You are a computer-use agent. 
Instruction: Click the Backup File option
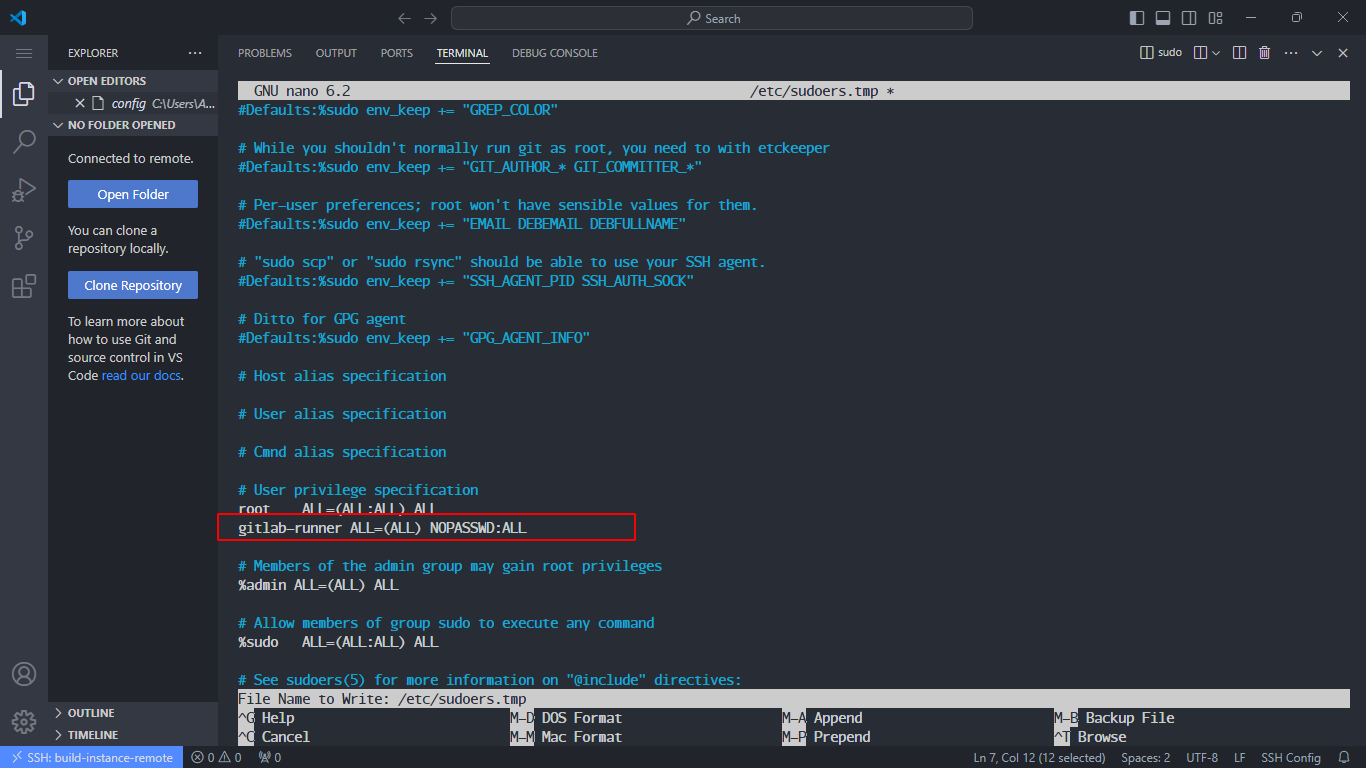pyautogui.click(x=1130, y=718)
